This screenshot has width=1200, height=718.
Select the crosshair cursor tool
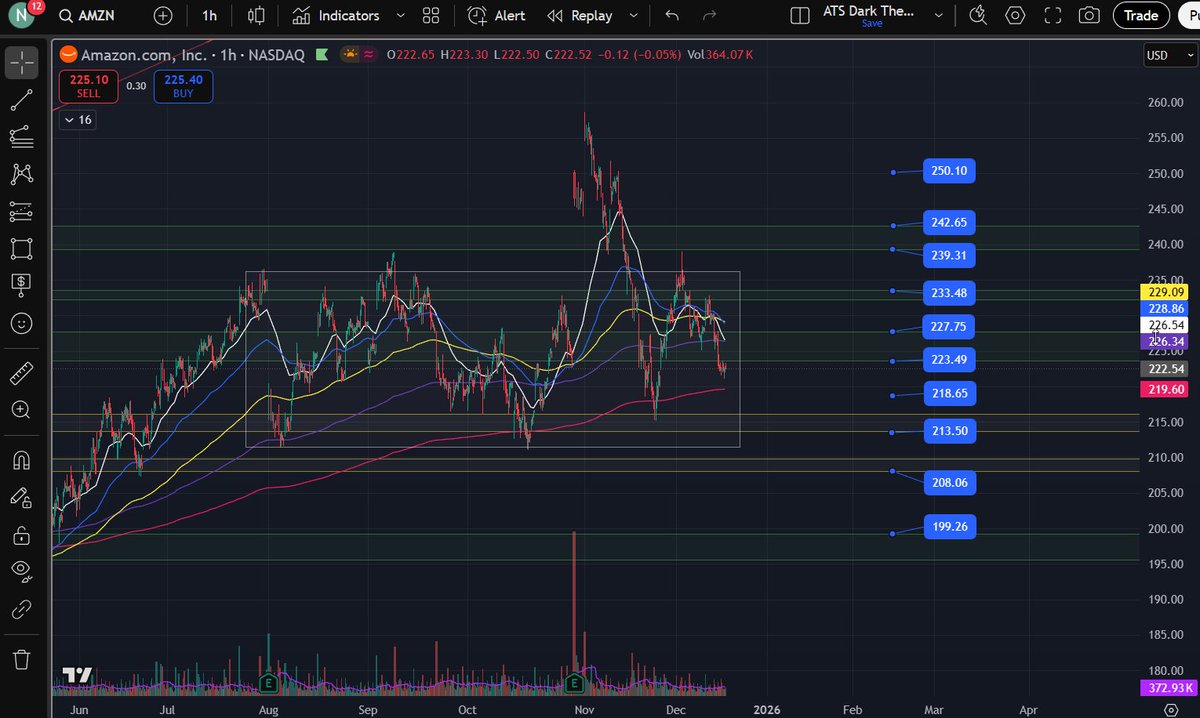pos(21,62)
